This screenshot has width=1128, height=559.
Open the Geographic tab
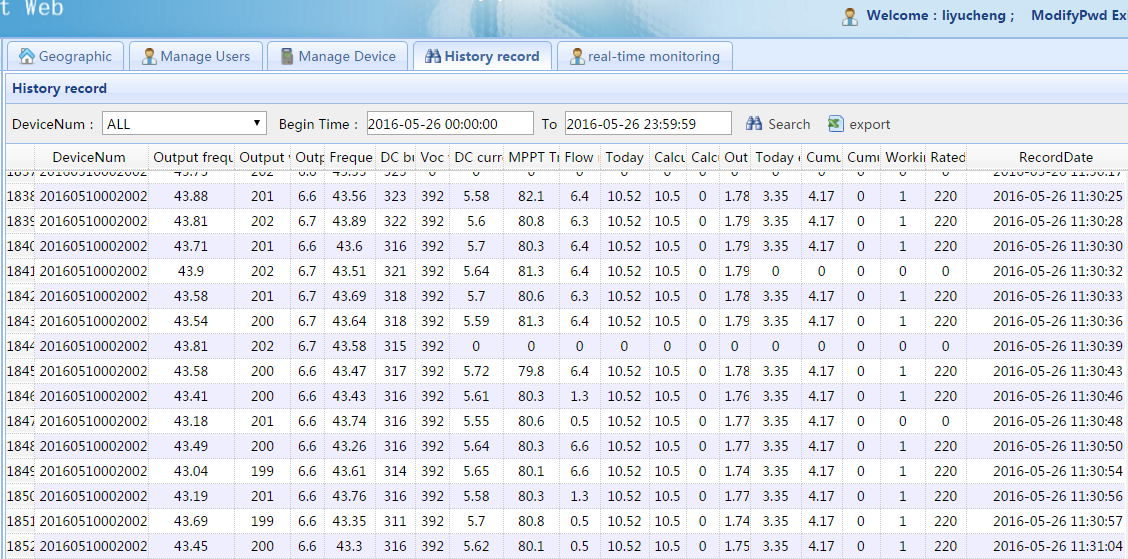65,56
